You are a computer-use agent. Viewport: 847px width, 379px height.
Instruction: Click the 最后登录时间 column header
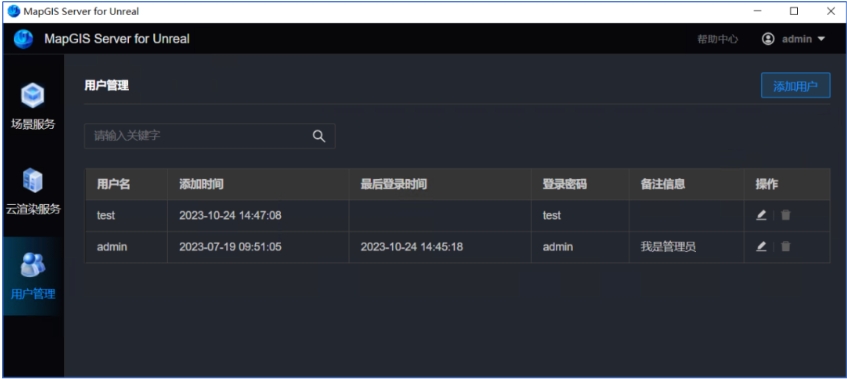click(394, 184)
